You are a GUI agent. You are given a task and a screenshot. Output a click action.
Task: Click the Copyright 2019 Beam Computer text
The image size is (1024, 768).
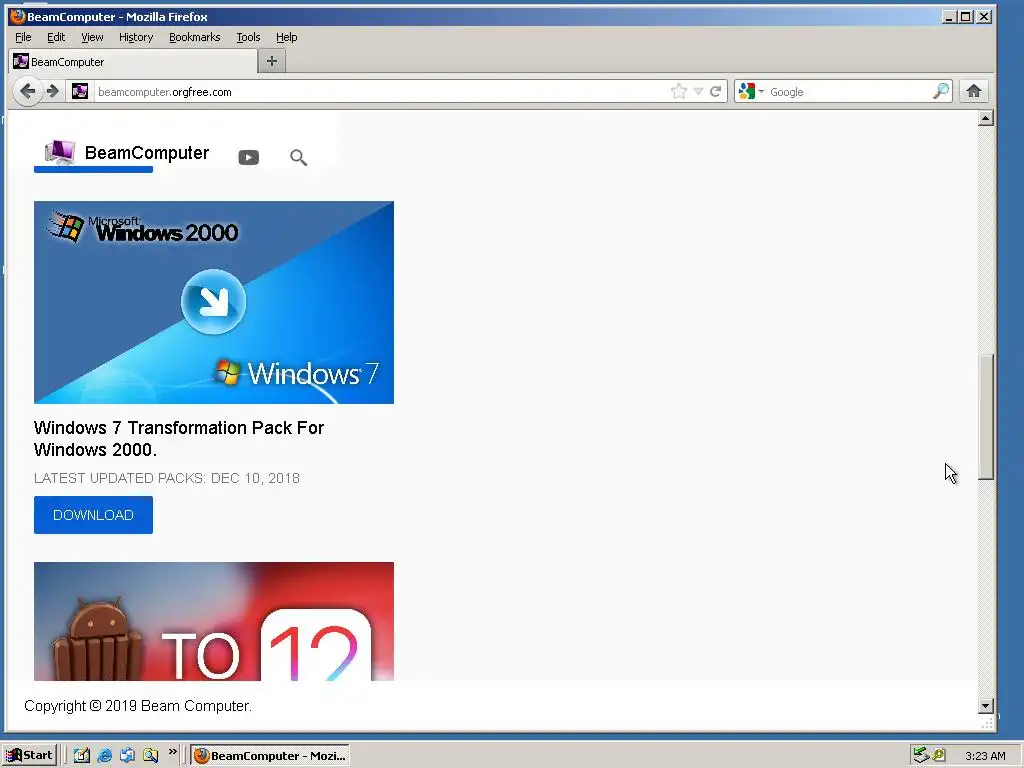pyautogui.click(x=138, y=706)
